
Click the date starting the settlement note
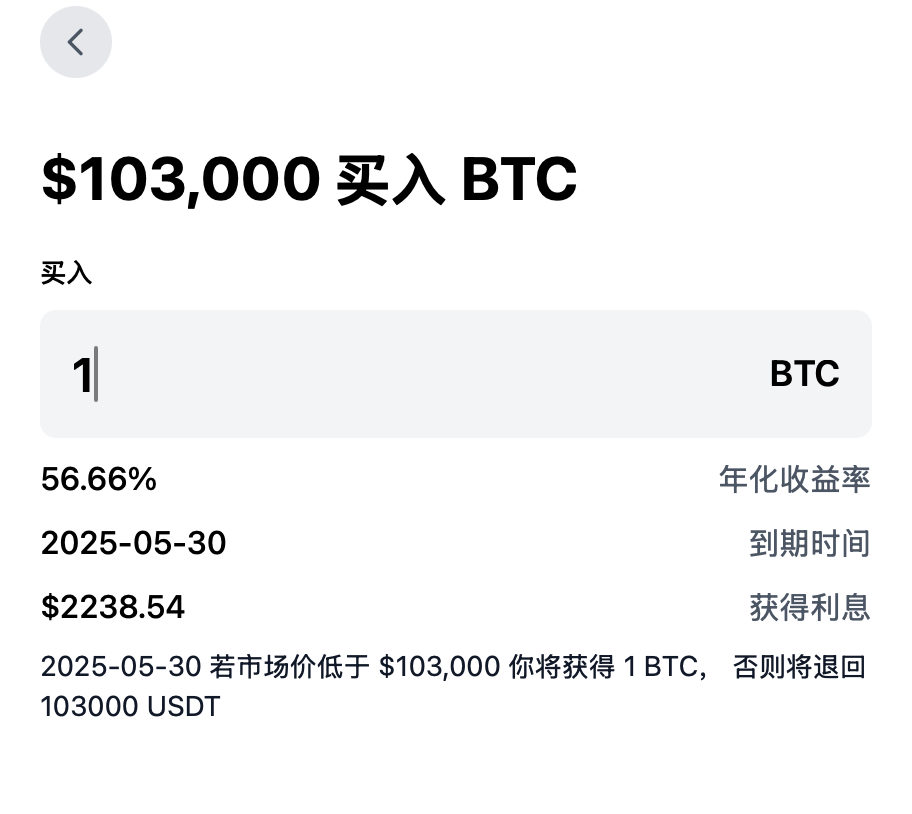pos(122,666)
